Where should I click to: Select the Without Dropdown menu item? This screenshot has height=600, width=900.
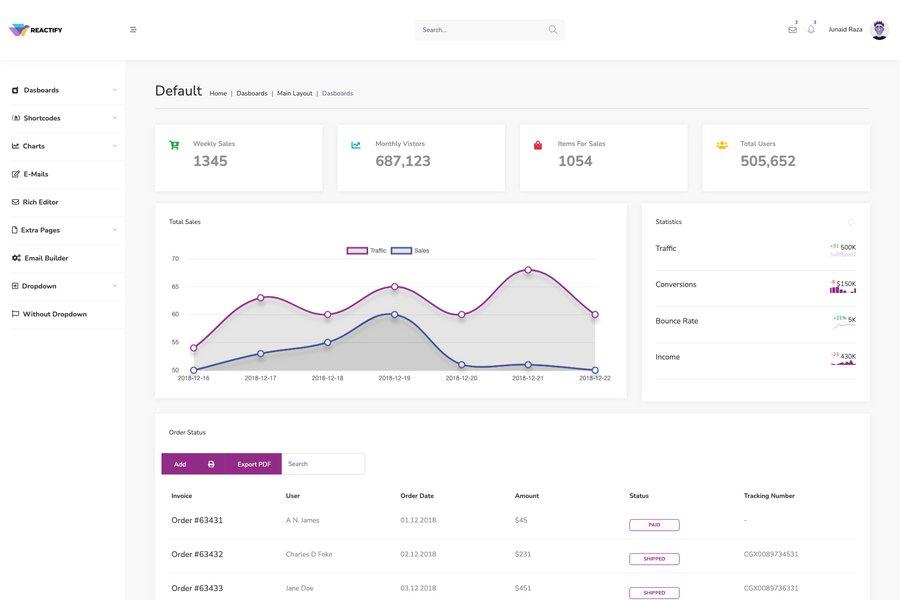(53, 311)
